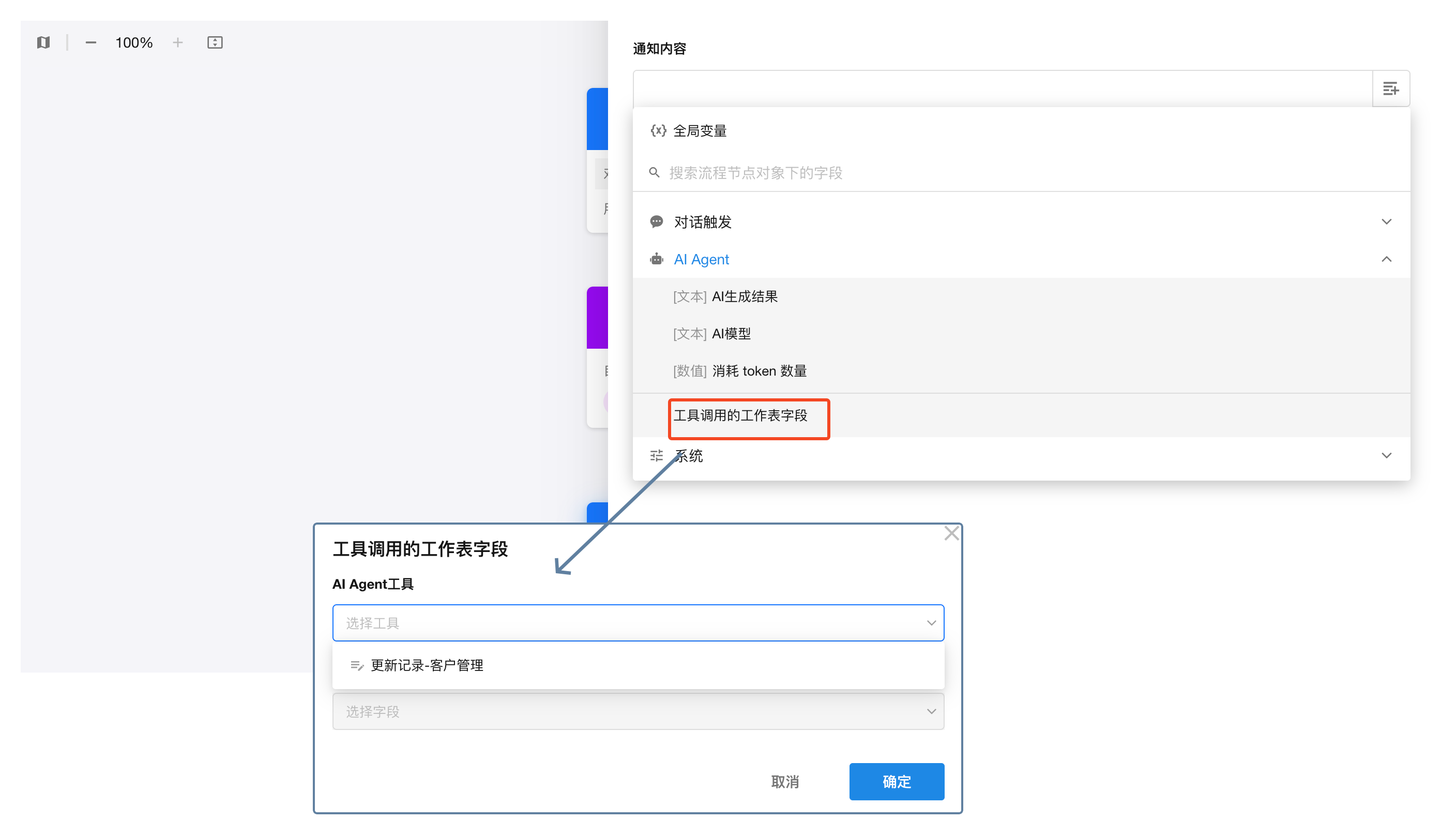
Task: Select 更新记录-客户管理 tool option
Action: tap(427, 665)
